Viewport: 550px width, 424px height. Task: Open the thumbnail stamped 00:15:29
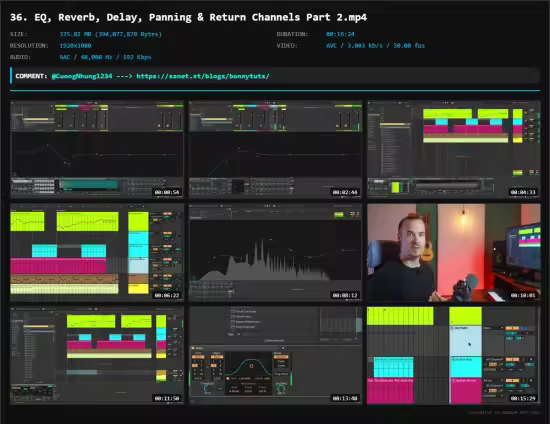click(x=454, y=356)
